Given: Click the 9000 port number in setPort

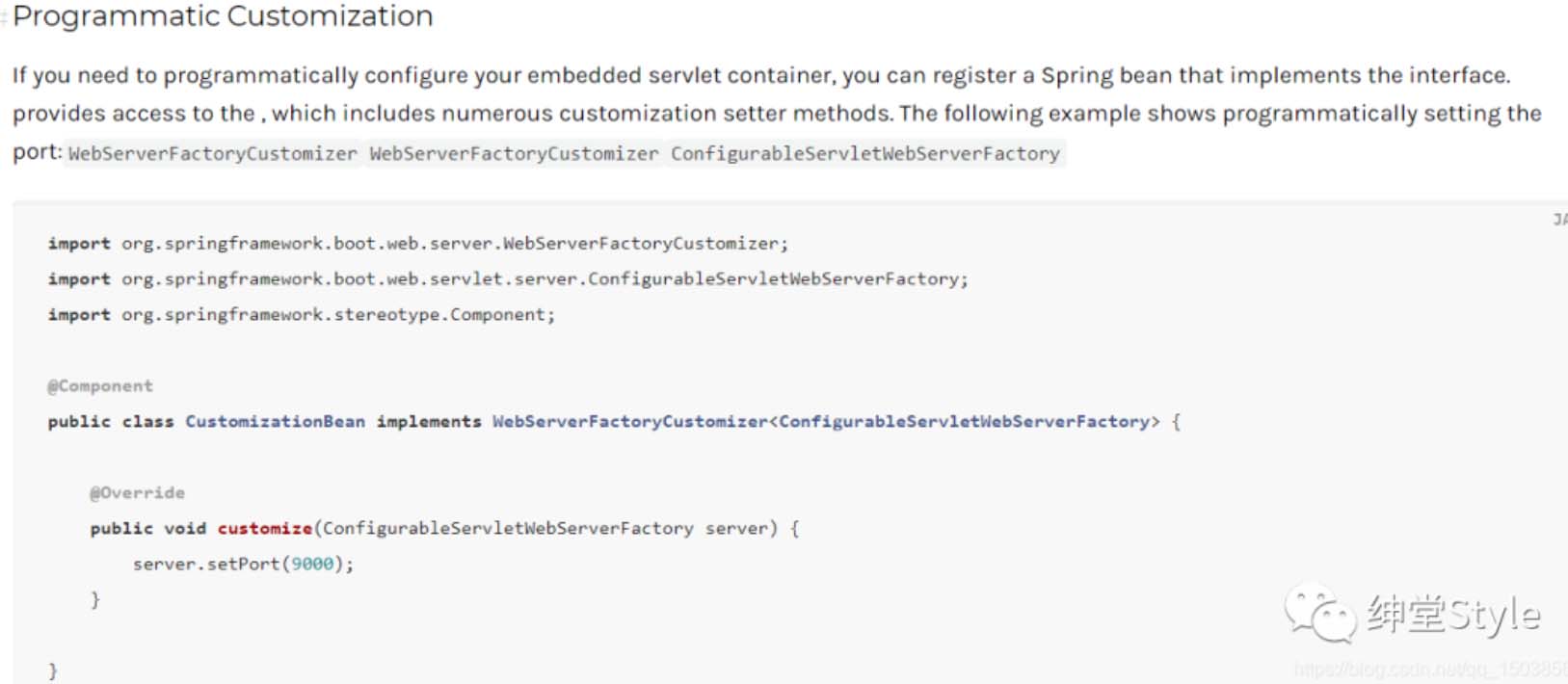Looking at the screenshot, I should tap(312, 565).
